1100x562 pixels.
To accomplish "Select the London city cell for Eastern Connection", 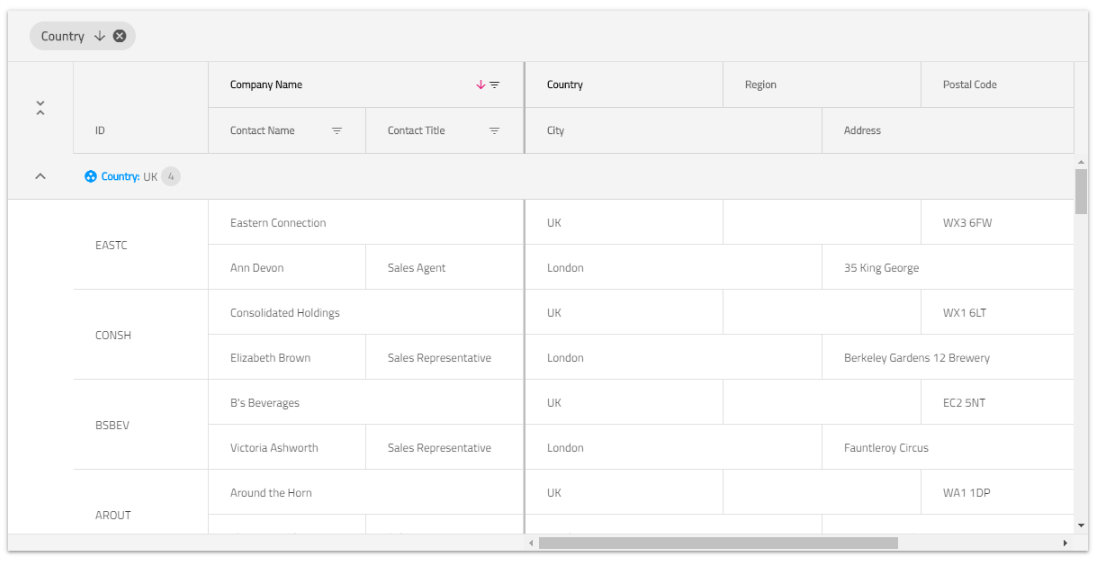I will coord(673,267).
